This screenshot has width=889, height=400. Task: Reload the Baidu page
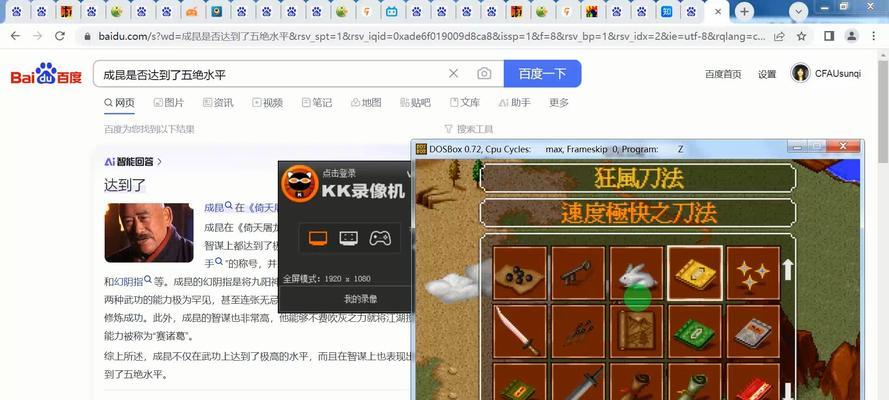pyautogui.click(x=60, y=36)
